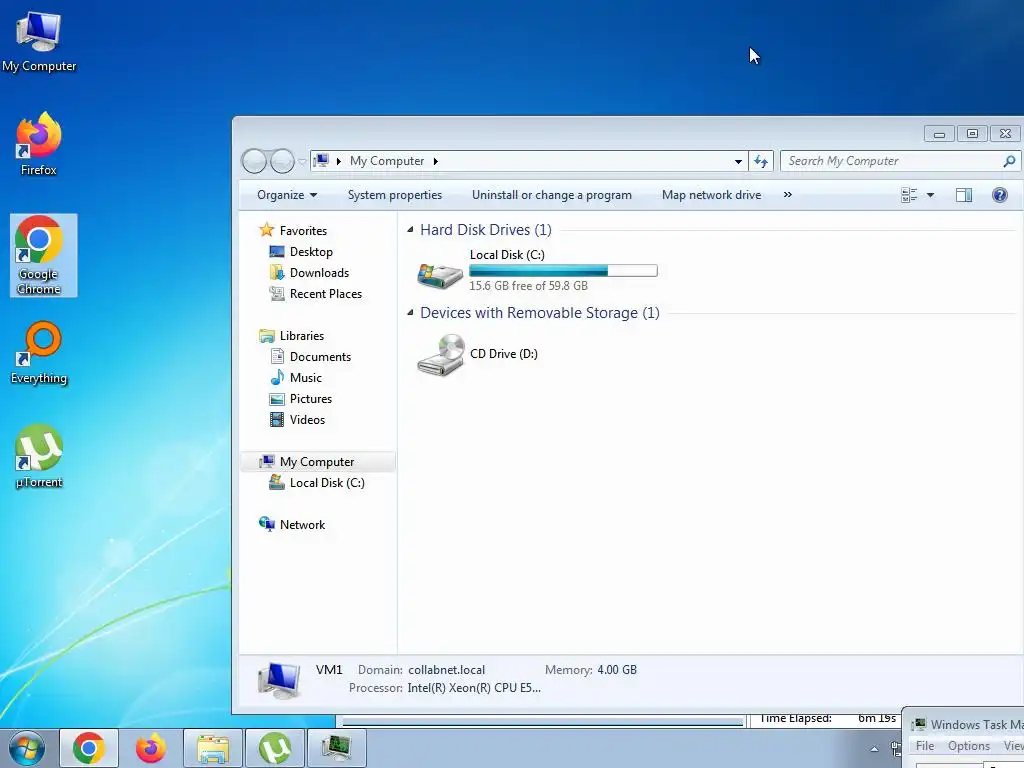Open Options menu in Windows Task Manager
Image resolution: width=1024 pixels, height=768 pixels.
point(968,746)
